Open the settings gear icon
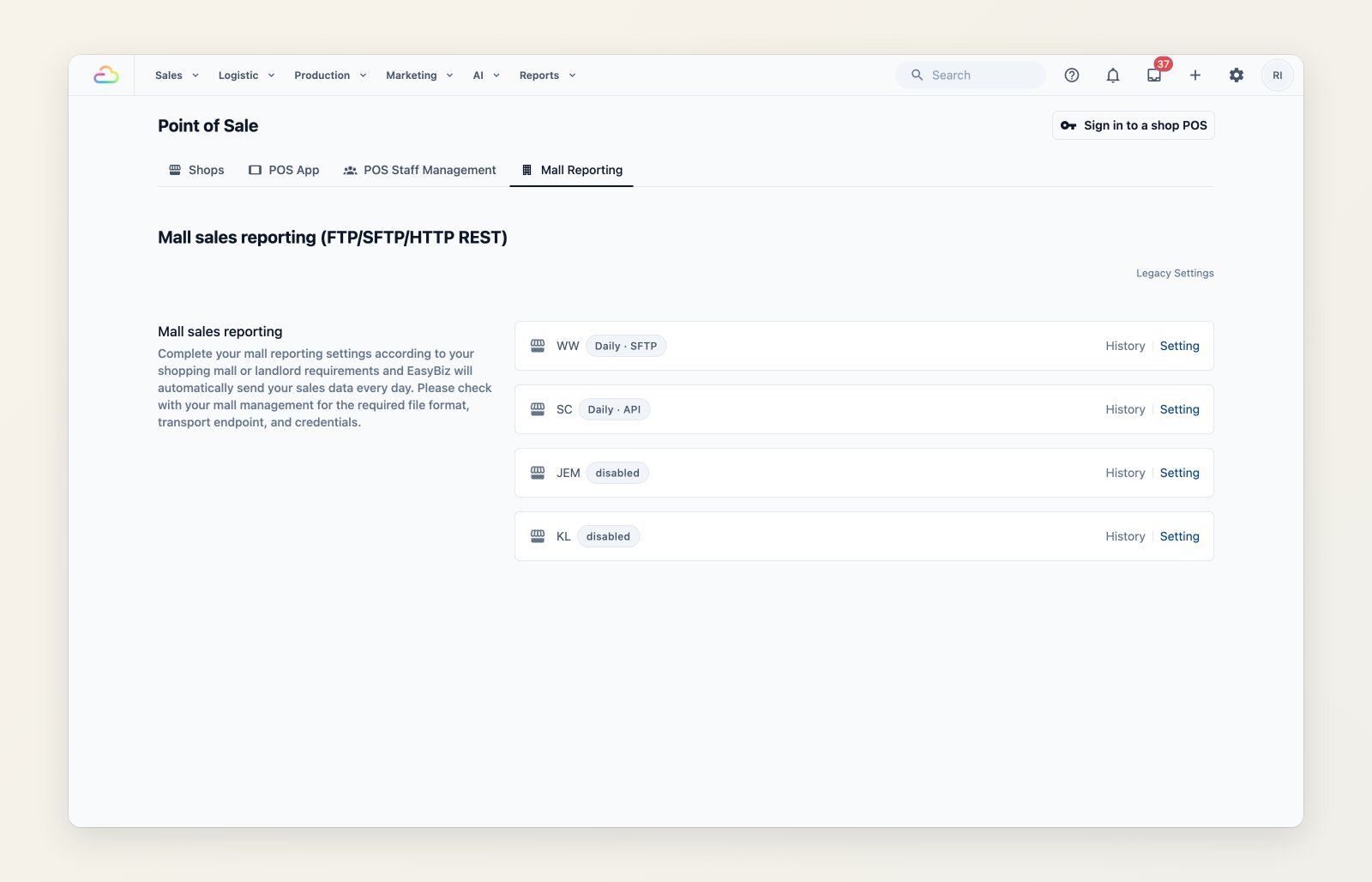Screen dimensions: 1372x882 pyautogui.click(x=1237, y=76)
